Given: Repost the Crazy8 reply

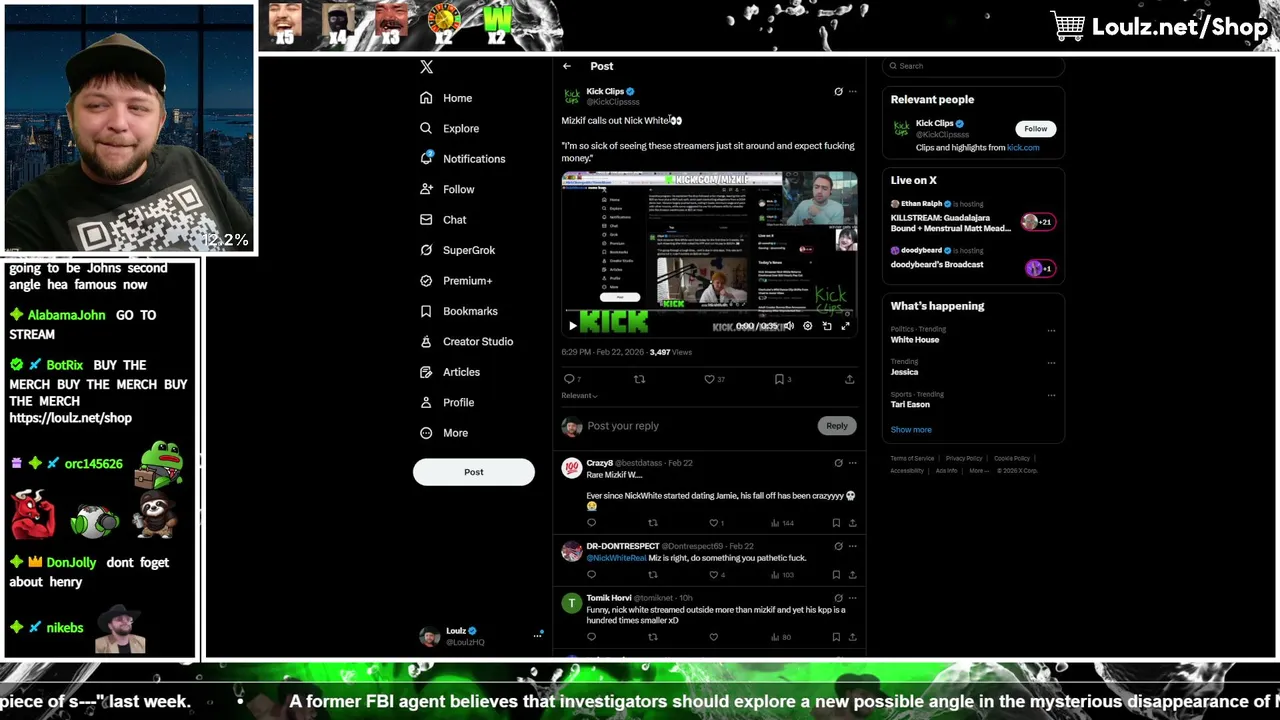Looking at the screenshot, I should click(653, 523).
